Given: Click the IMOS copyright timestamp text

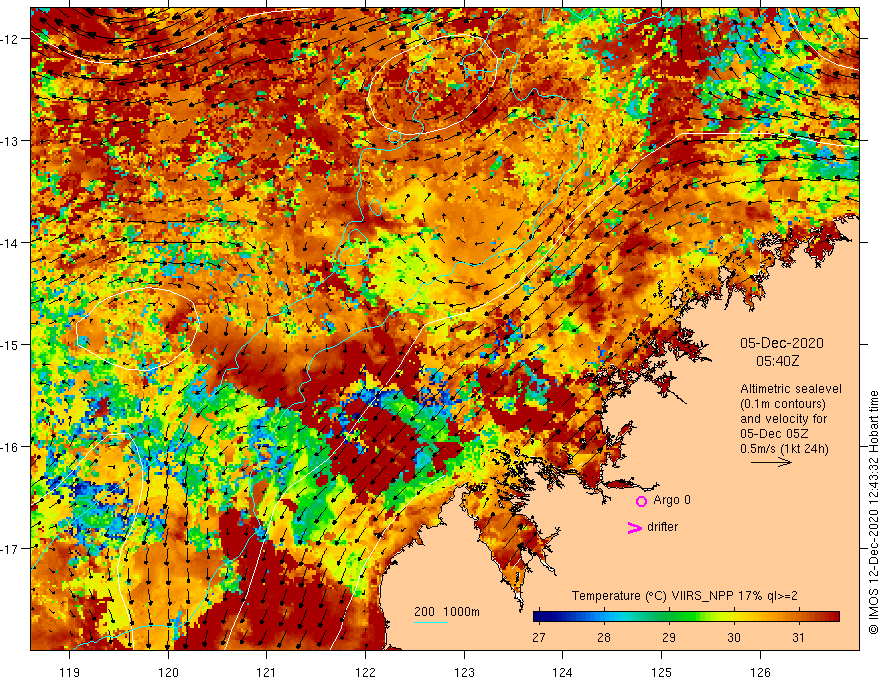Looking at the screenshot, I should [873, 512].
